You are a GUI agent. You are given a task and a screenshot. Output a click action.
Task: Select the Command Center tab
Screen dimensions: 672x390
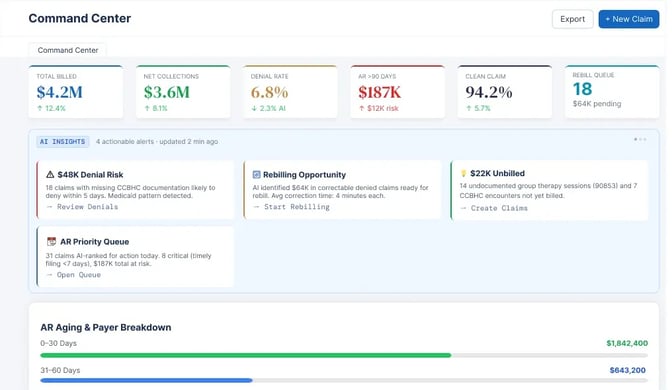pos(68,50)
